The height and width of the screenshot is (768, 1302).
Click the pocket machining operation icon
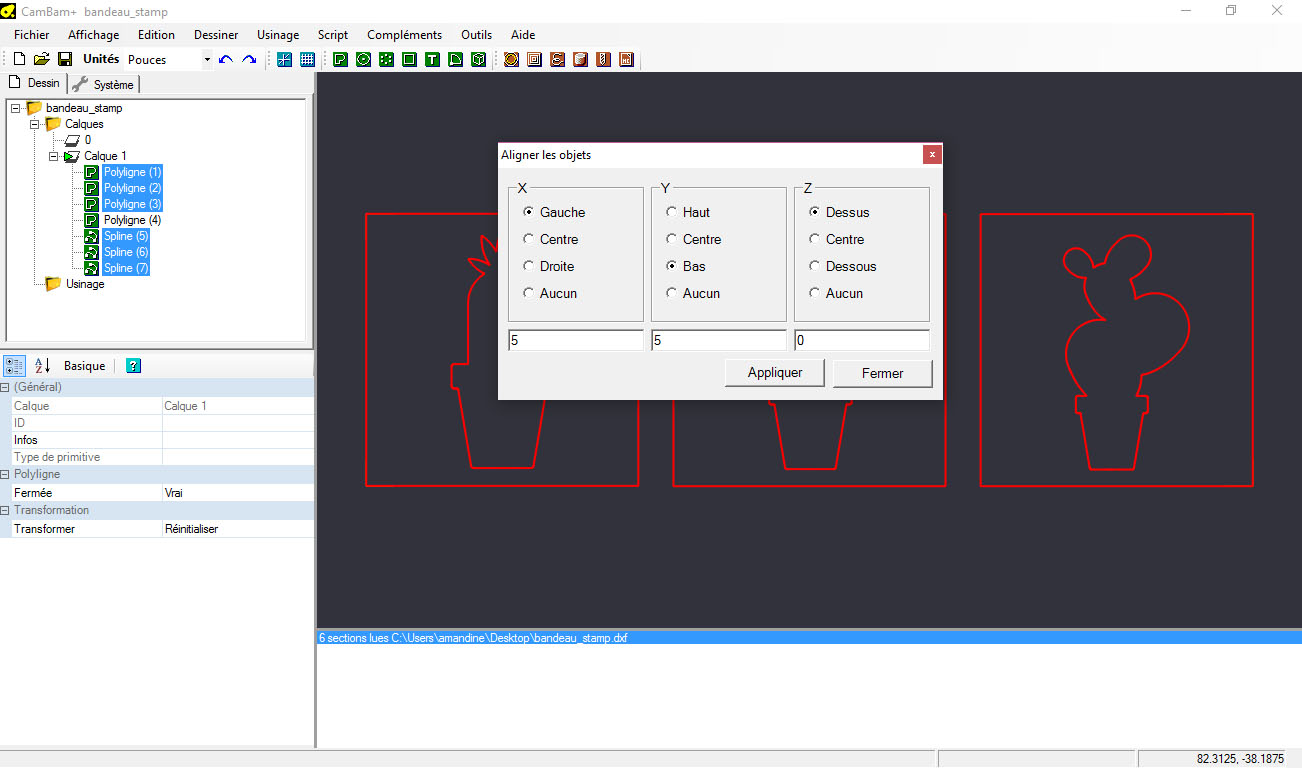(534, 60)
